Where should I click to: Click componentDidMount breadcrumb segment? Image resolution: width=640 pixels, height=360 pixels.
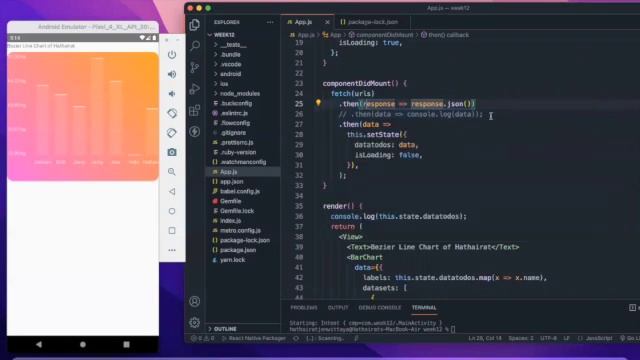click(381, 35)
